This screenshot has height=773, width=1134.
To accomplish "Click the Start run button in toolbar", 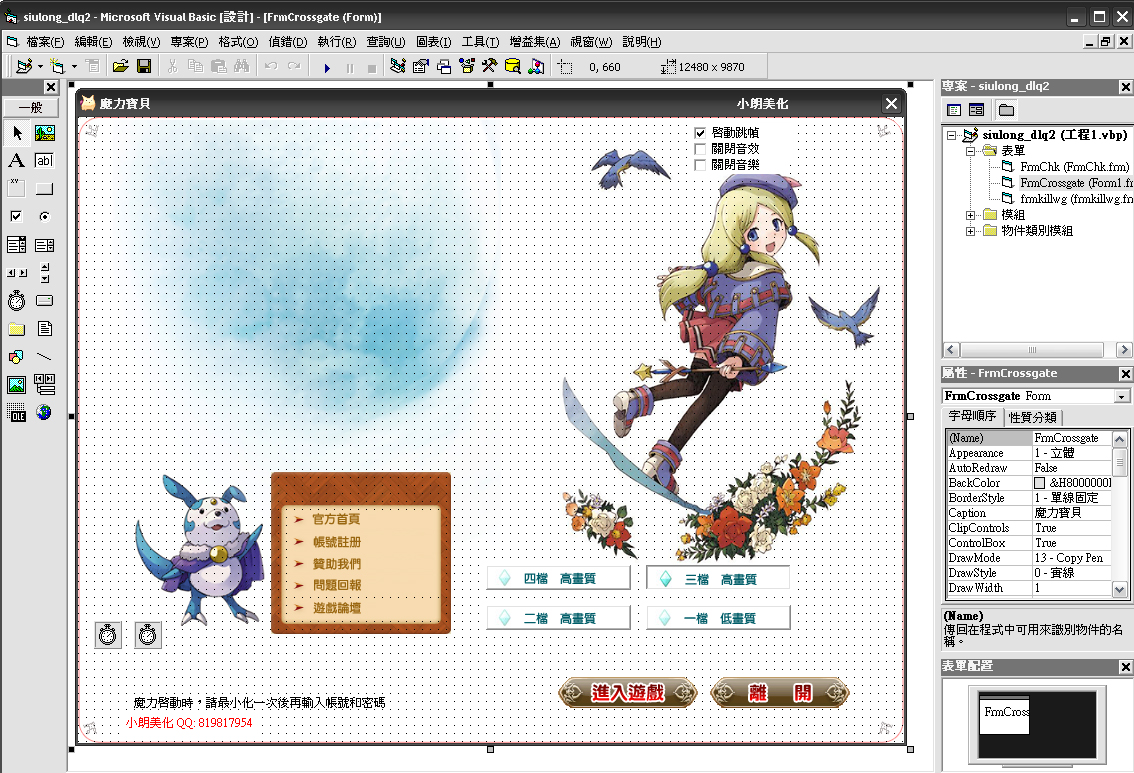I will 327,67.
